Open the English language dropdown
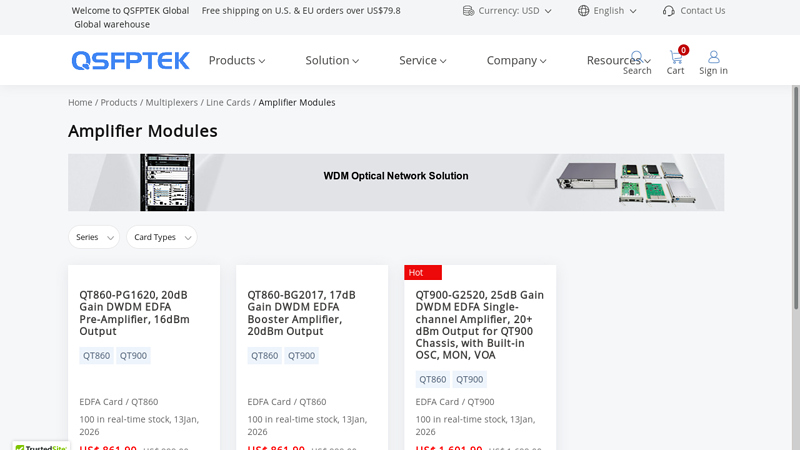800x450 pixels. tap(608, 11)
